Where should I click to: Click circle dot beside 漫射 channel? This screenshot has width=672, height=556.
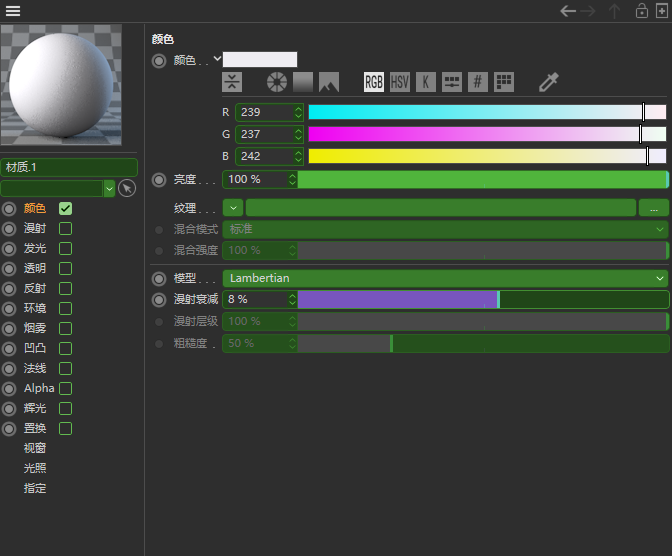tap(9, 229)
